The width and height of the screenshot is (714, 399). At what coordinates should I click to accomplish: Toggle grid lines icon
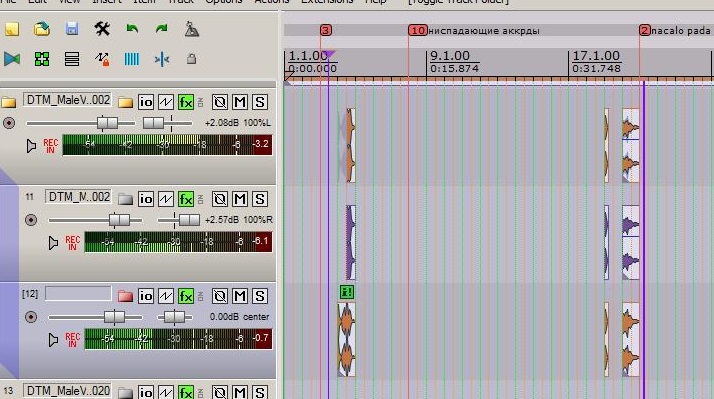132,59
